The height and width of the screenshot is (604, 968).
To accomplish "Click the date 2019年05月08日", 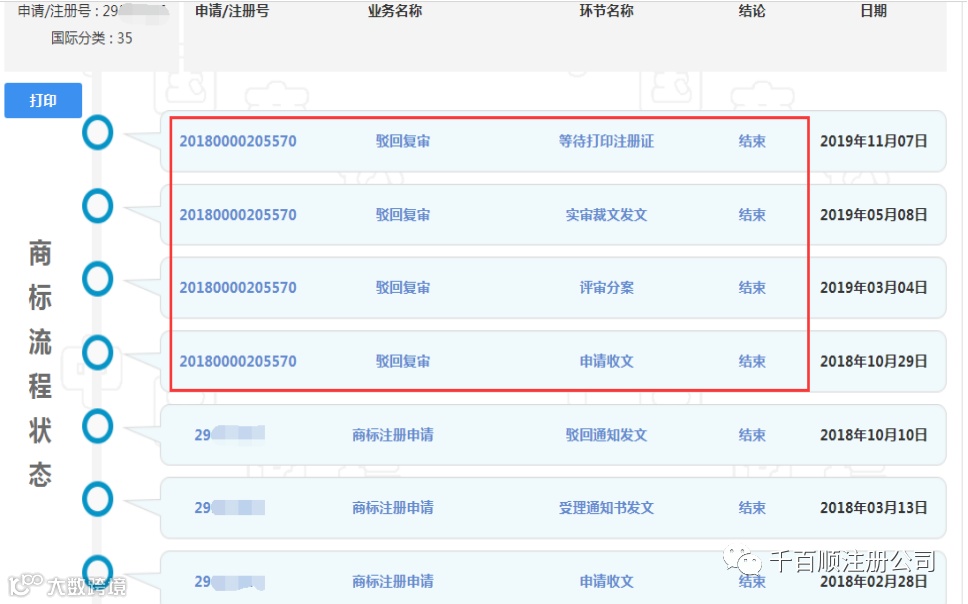I will pyautogui.click(x=874, y=215).
